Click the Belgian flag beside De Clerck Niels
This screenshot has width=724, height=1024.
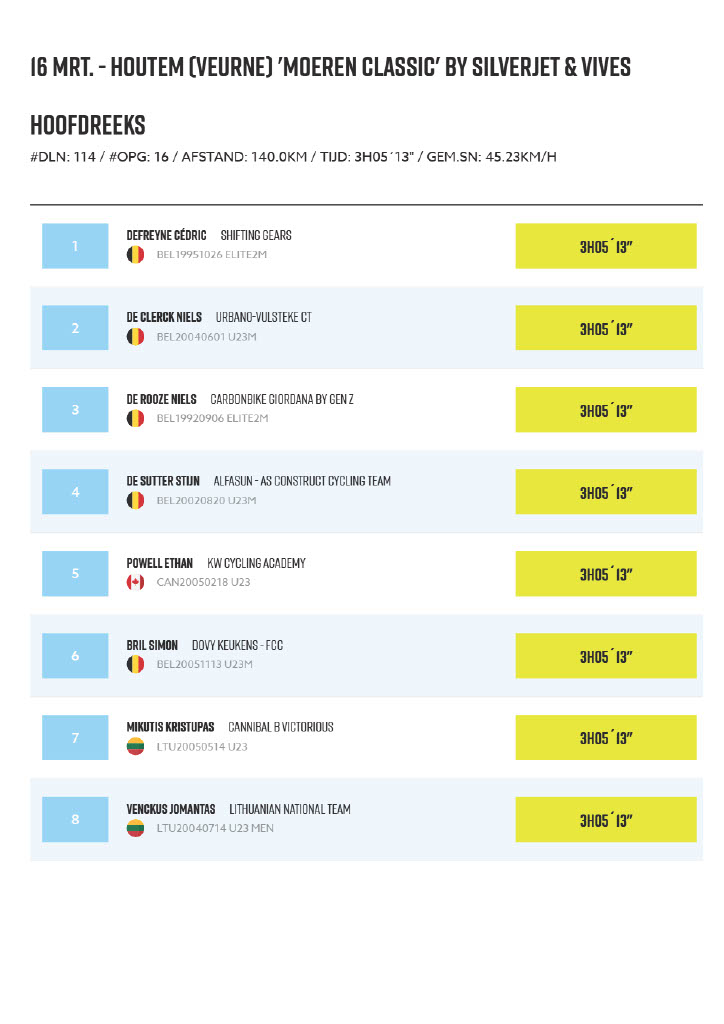pyautogui.click(x=135, y=337)
